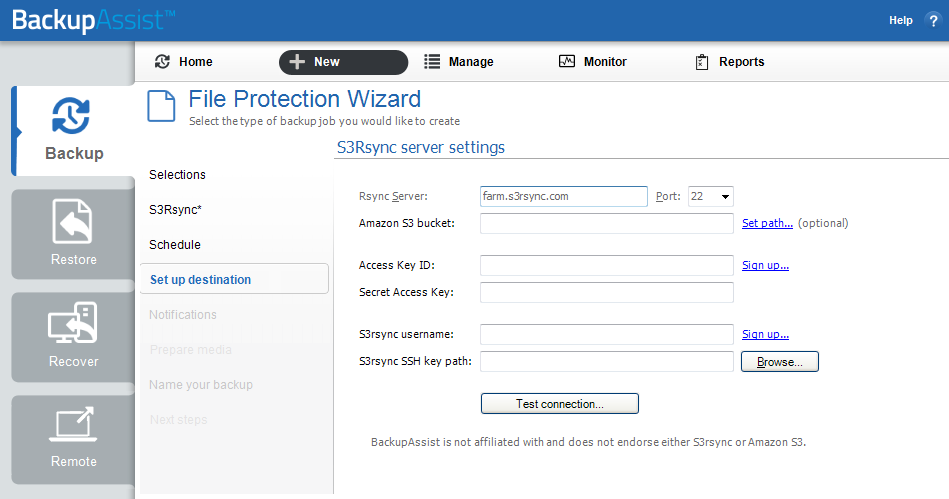Click the BackupAssist logo
949x499 pixels.
(93, 20)
